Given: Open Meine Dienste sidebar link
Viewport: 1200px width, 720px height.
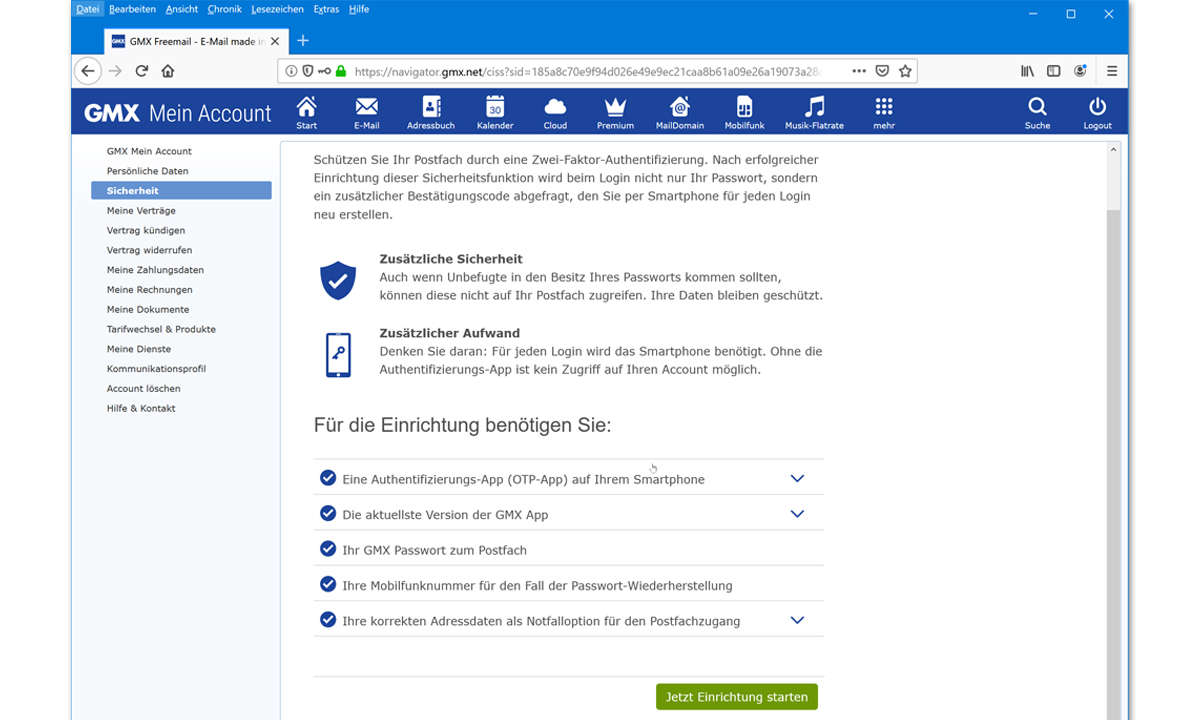Looking at the screenshot, I should point(139,349).
